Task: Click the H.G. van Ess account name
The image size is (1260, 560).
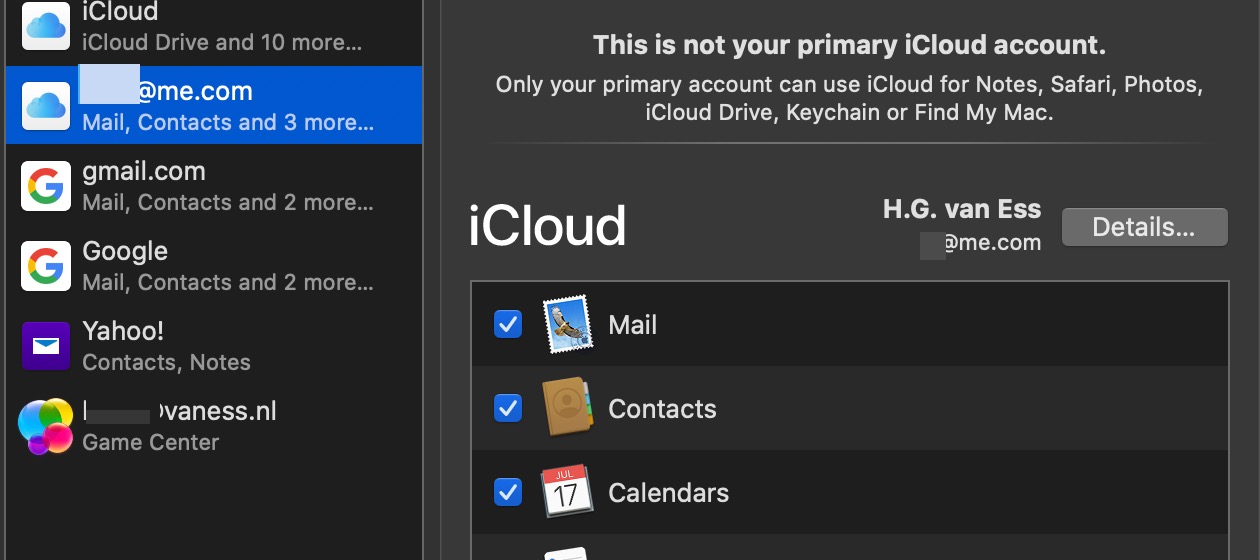Action: tap(962, 210)
